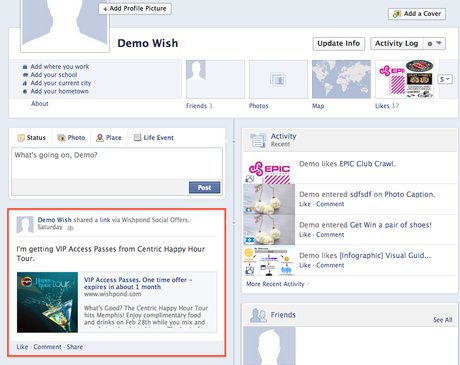Viewport: 460px width, 365px height.
Task: Click the Add your hometown link
Action: (59, 91)
